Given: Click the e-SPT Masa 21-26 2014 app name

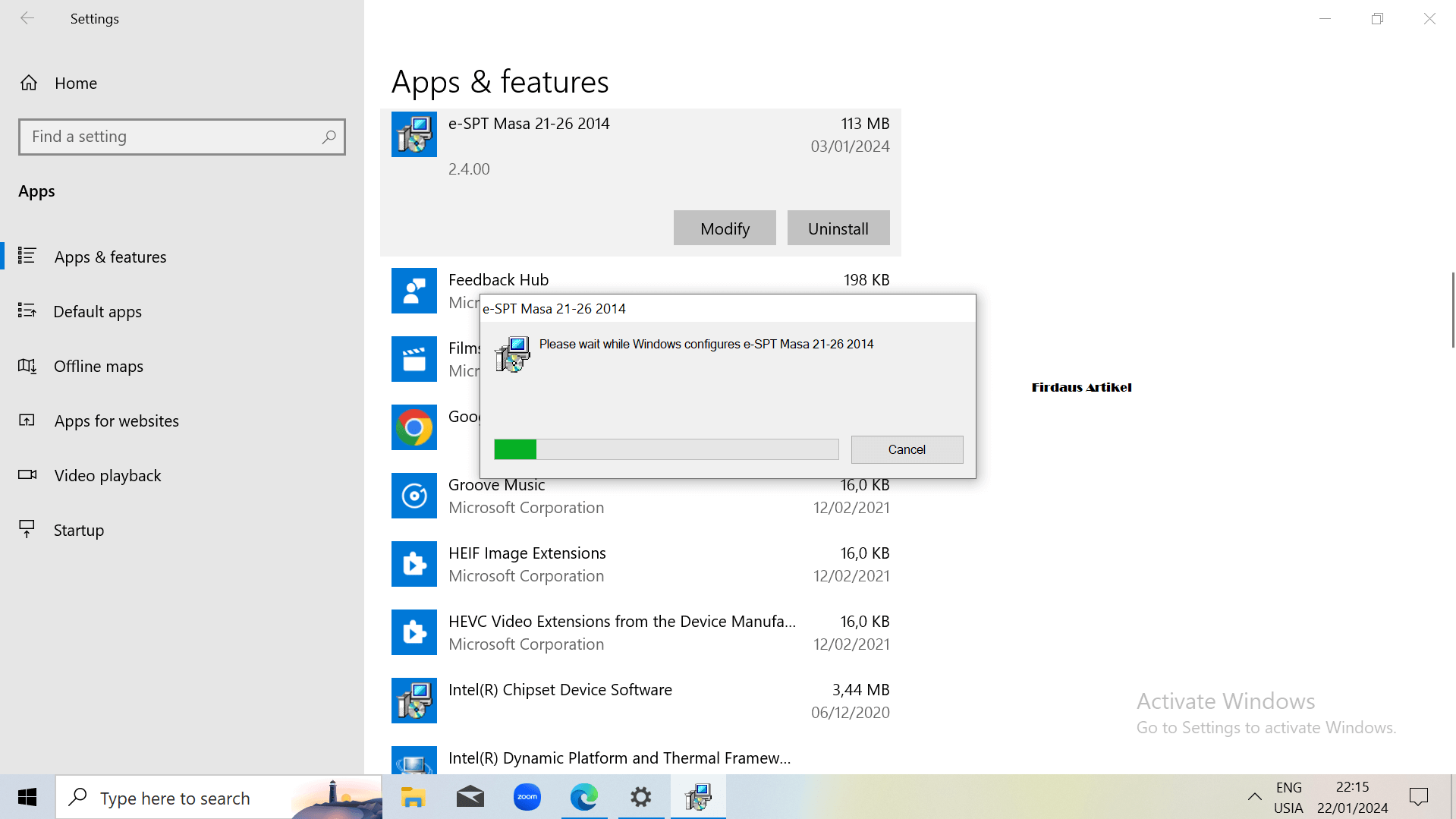Looking at the screenshot, I should pos(529,123).
